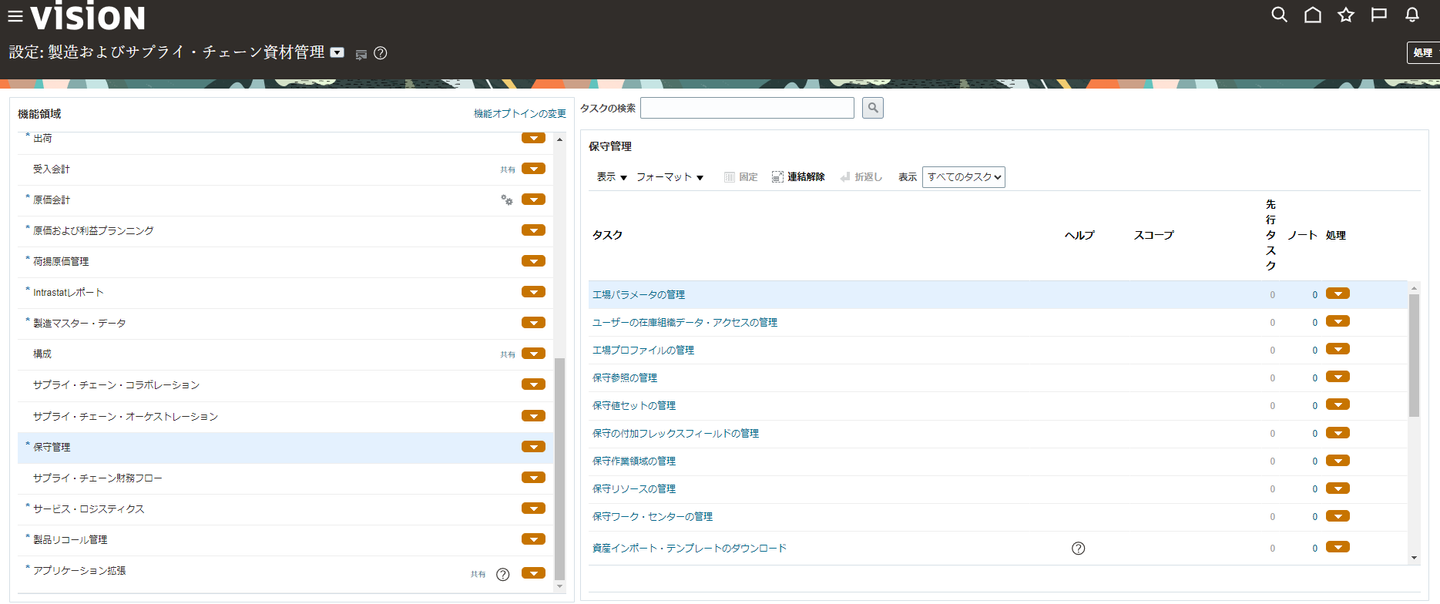Viewport: 1440px width, 604px height.
Task: Open the 工場パラメータの管理 task link
Action: point(638,295)
